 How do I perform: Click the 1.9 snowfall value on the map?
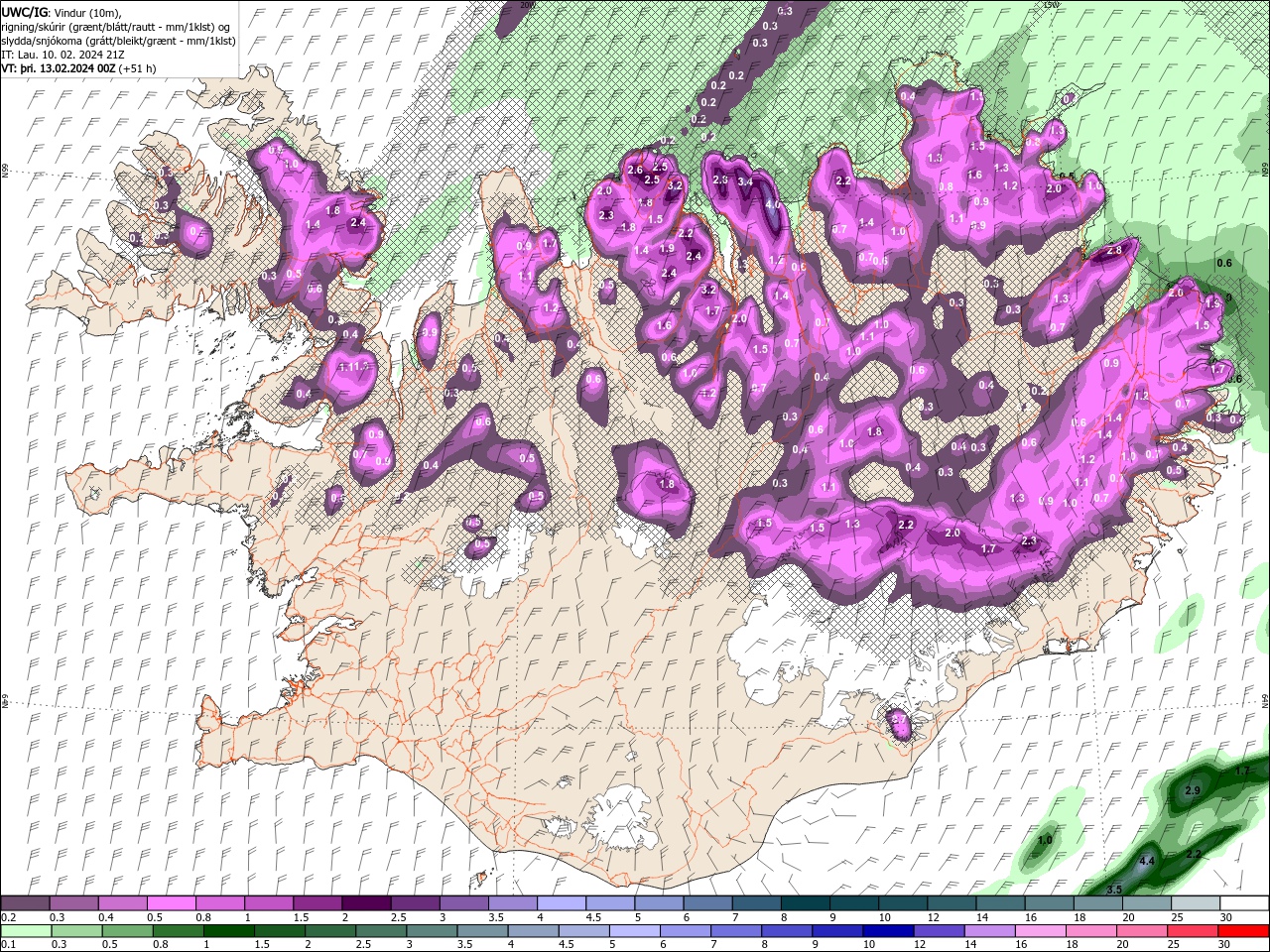(667, 249)
